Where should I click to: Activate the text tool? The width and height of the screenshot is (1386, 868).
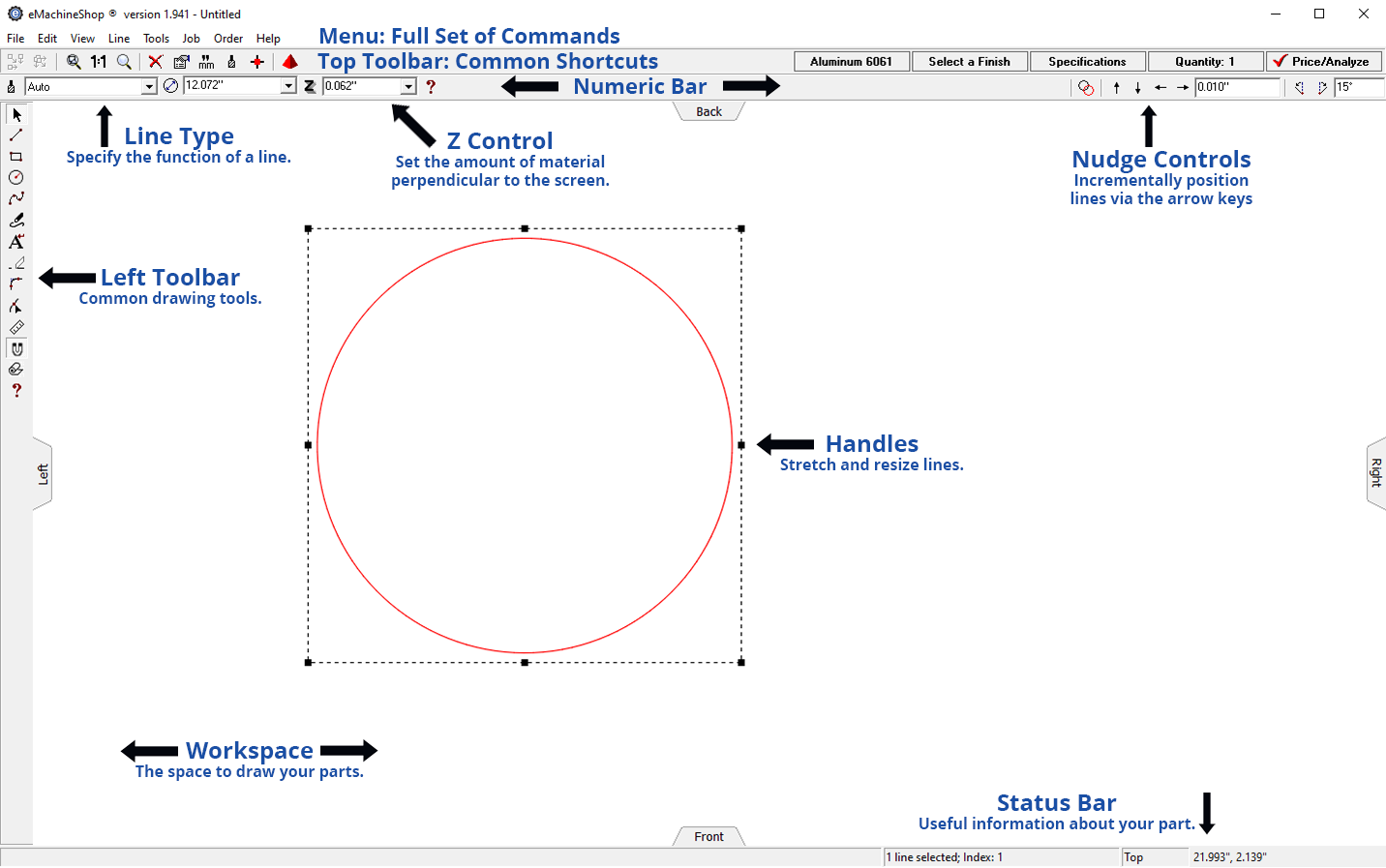click(16, 242)
